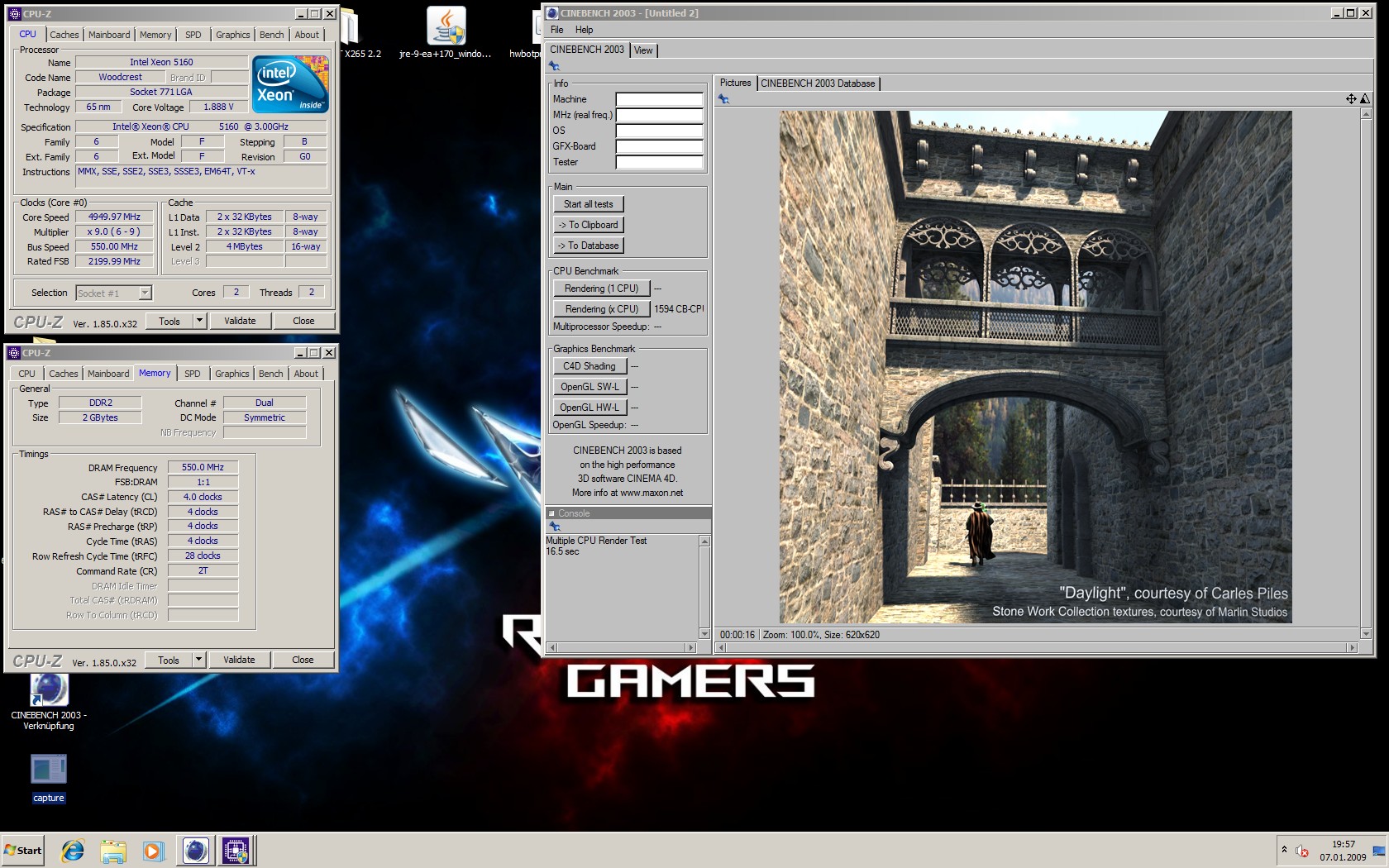The height and width of the screenshot is (868, 1389).
Task: Run the C4D Shading benchmark
Action: point(590,366)
